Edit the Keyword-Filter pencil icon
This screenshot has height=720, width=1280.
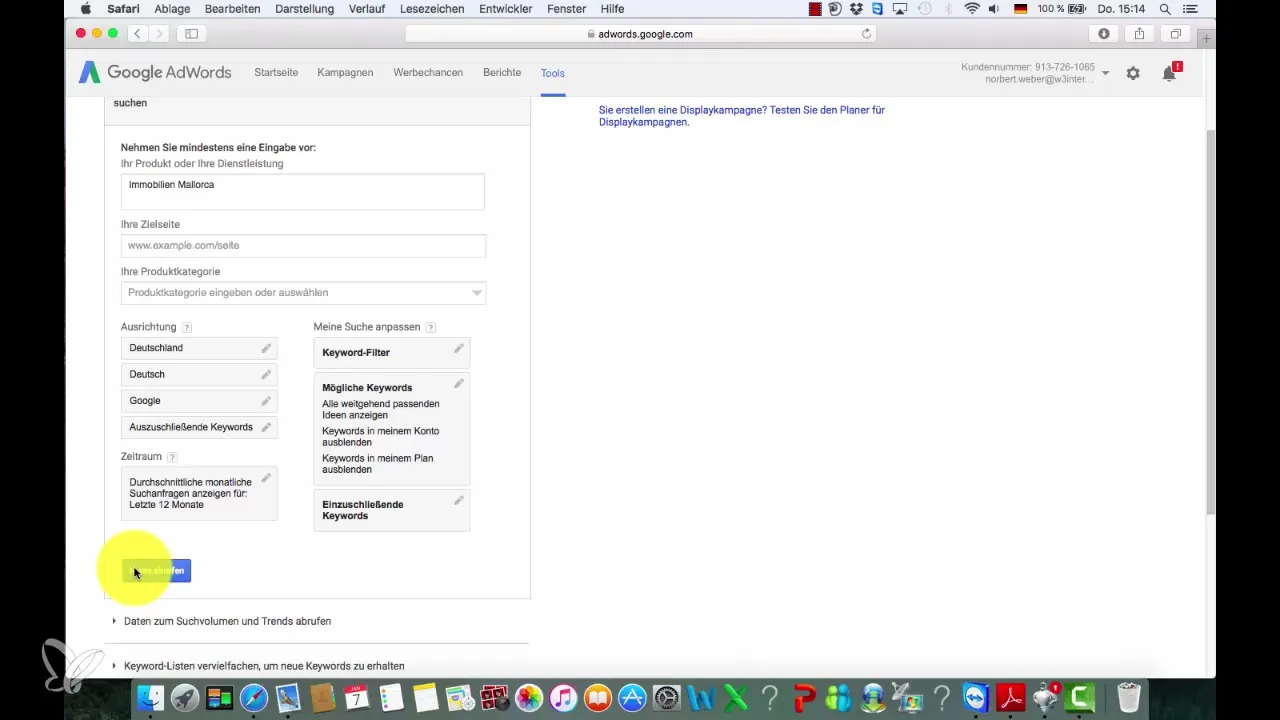pos(459,349)
